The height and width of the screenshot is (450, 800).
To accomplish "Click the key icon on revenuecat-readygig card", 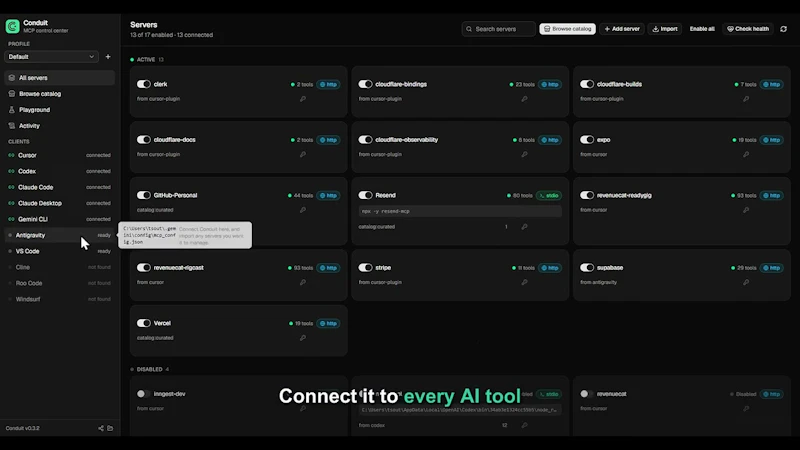I will 746,210.
